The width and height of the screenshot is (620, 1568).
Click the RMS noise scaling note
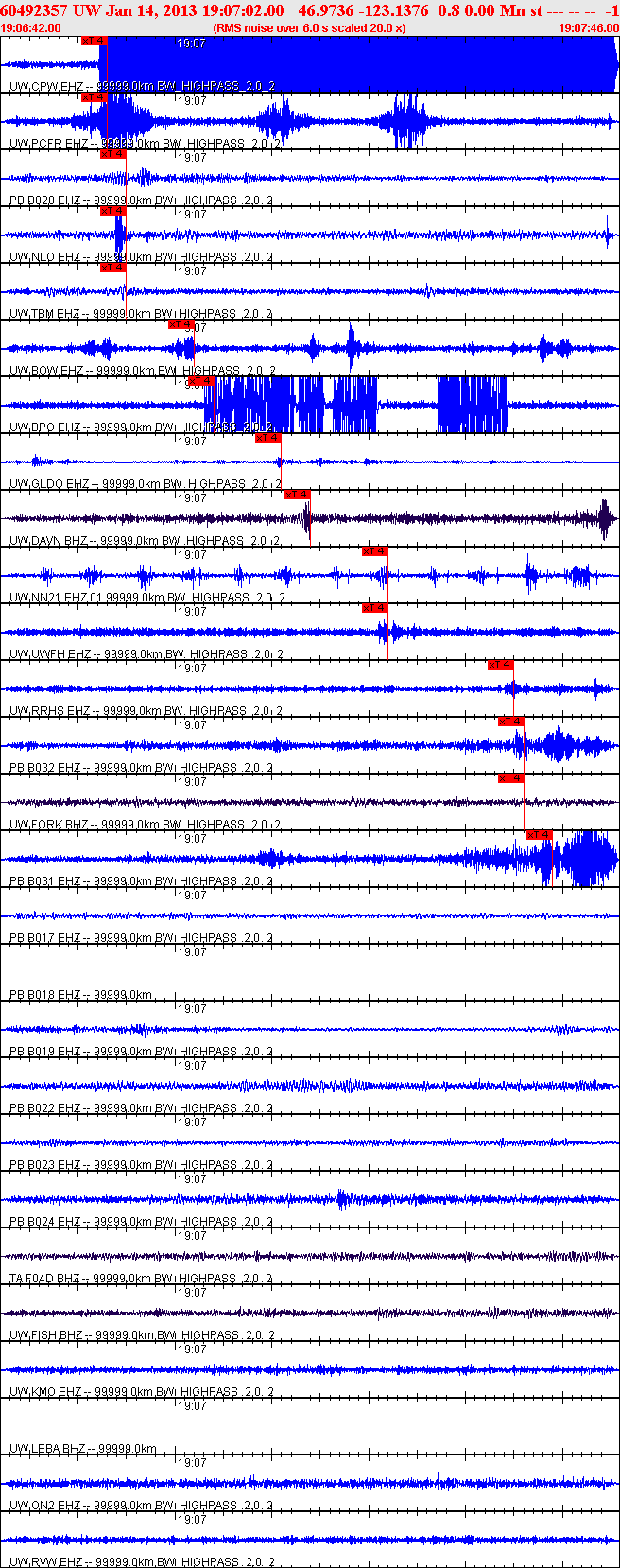pyautogui.click(x=309, y=28)
